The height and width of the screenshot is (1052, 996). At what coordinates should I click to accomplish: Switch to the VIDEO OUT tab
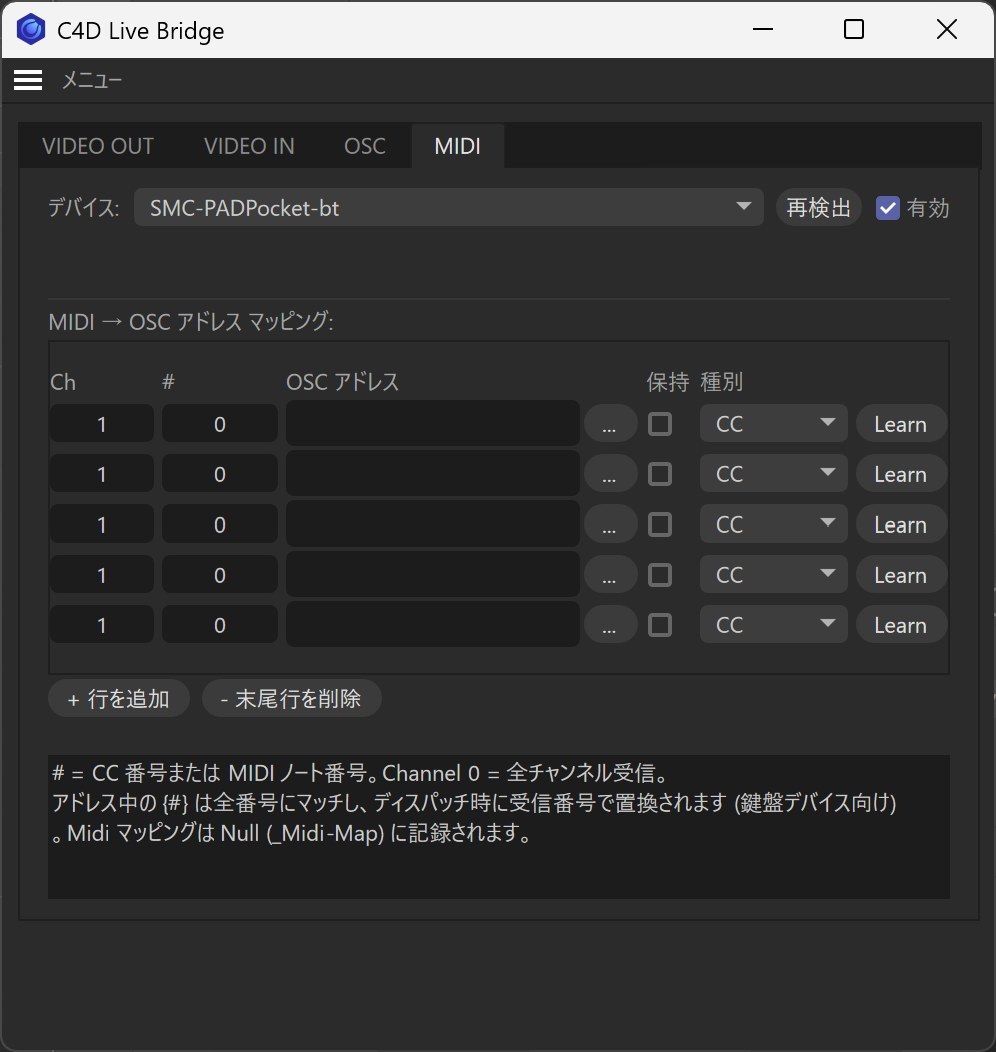(x=98, y=146)
